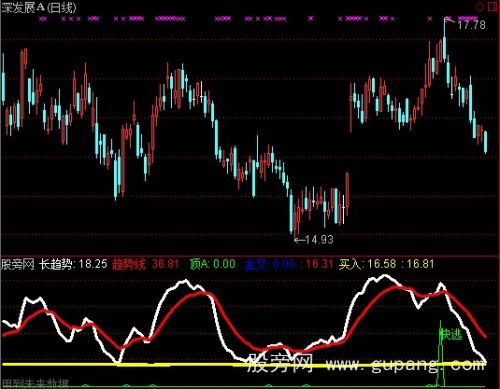Click the chart title 深发展A (日线)
The height and width of the screenshot is (389, 500).
(39, 8)
